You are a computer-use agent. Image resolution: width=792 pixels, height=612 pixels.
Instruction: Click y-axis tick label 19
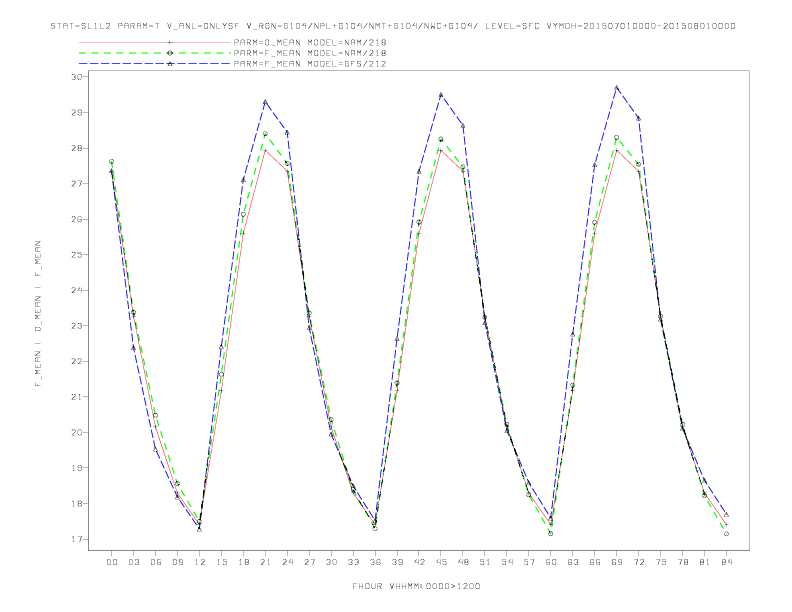[x=77, y=468]
